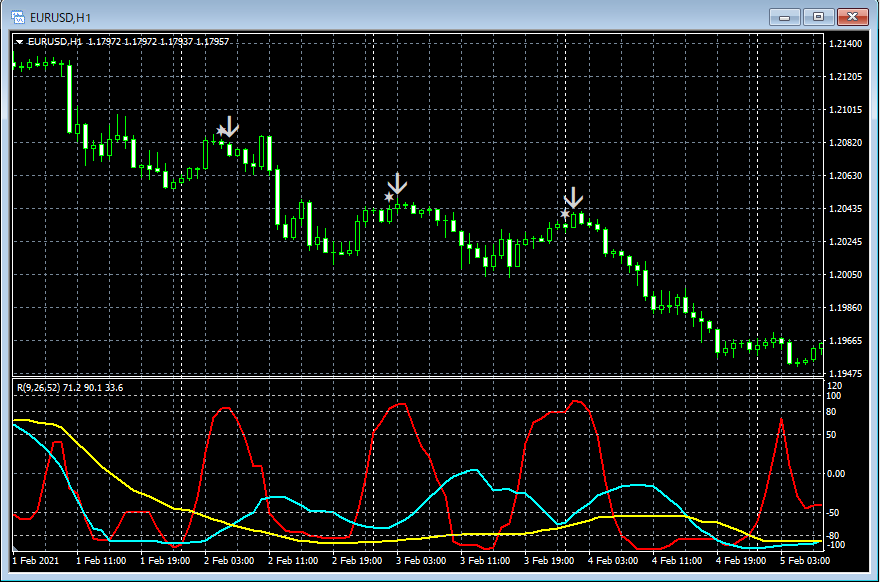The image size is (881, 582).
Task: Select the down arrow signal above 2 Feb 03:00
Action: pos(230,126)
